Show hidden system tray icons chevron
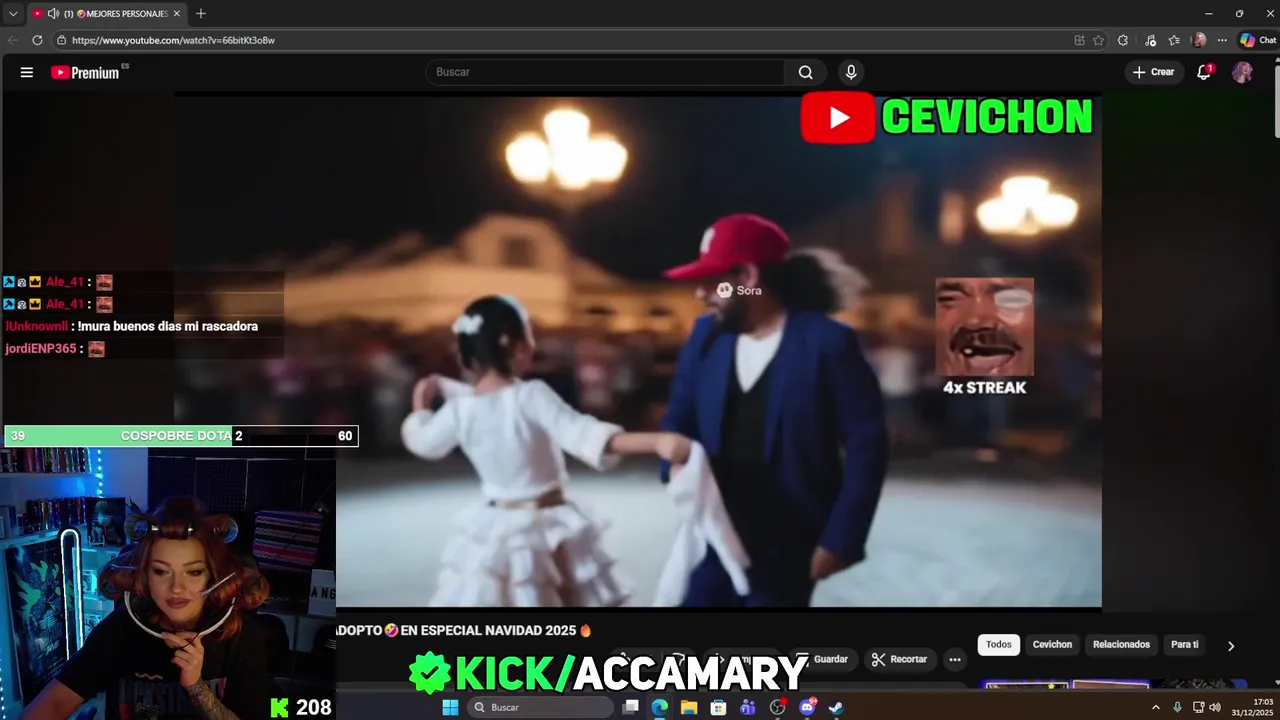Screen dimensions: 1280x720 (x=1156, y=707)
